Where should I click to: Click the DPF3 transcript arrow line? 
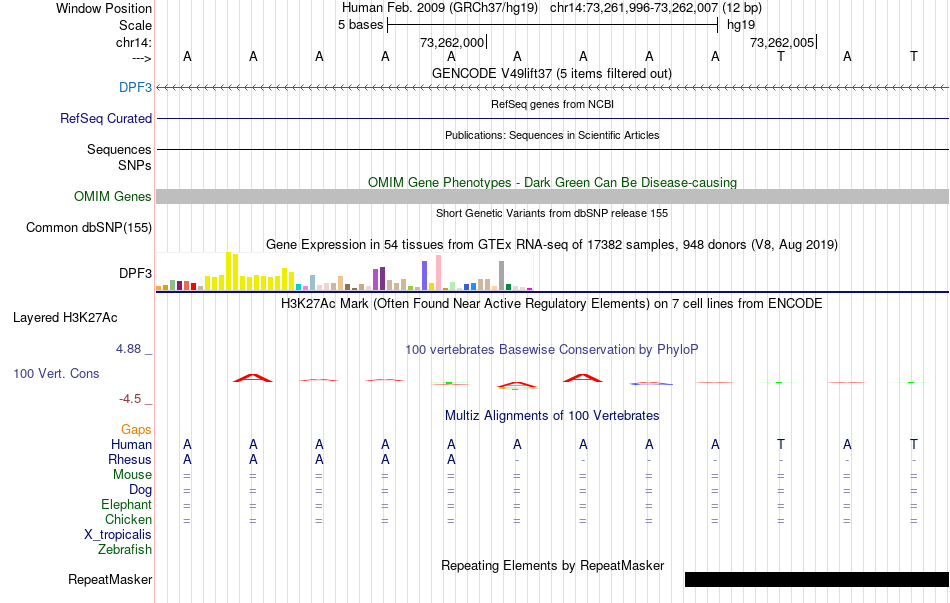553,88
